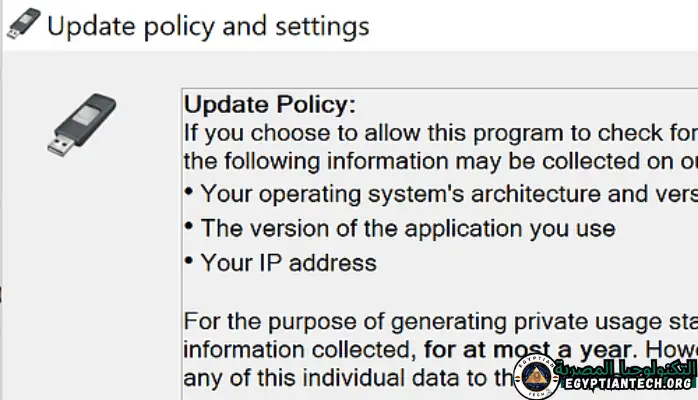Click the bullet before Your IP address

189,261
